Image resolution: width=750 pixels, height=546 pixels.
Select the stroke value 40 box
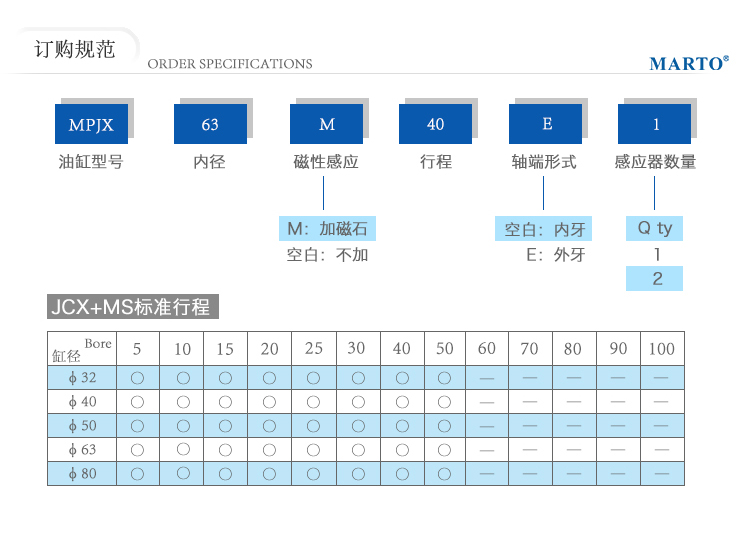pyautogui.click(x=435, y=125)
